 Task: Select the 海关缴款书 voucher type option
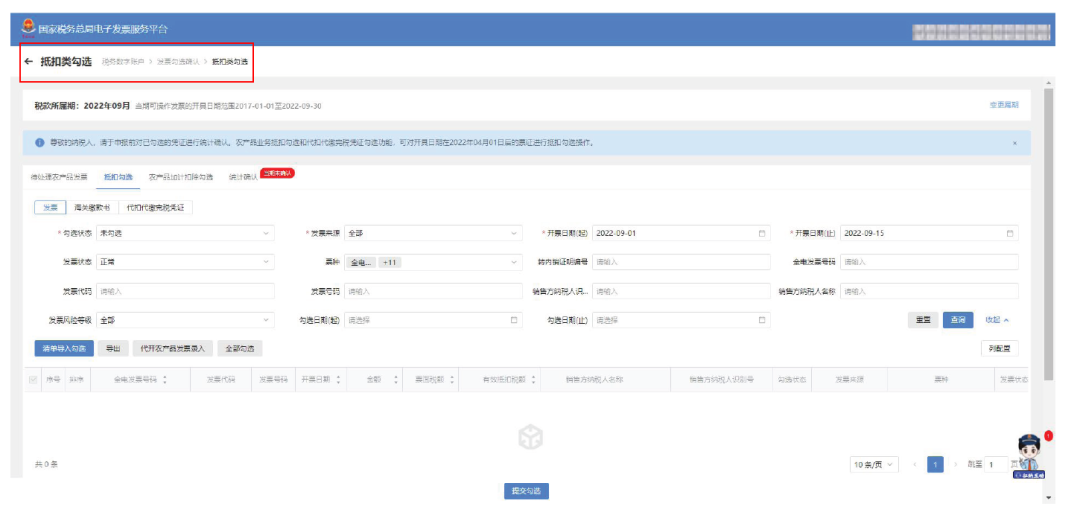(x=92, y=207)
